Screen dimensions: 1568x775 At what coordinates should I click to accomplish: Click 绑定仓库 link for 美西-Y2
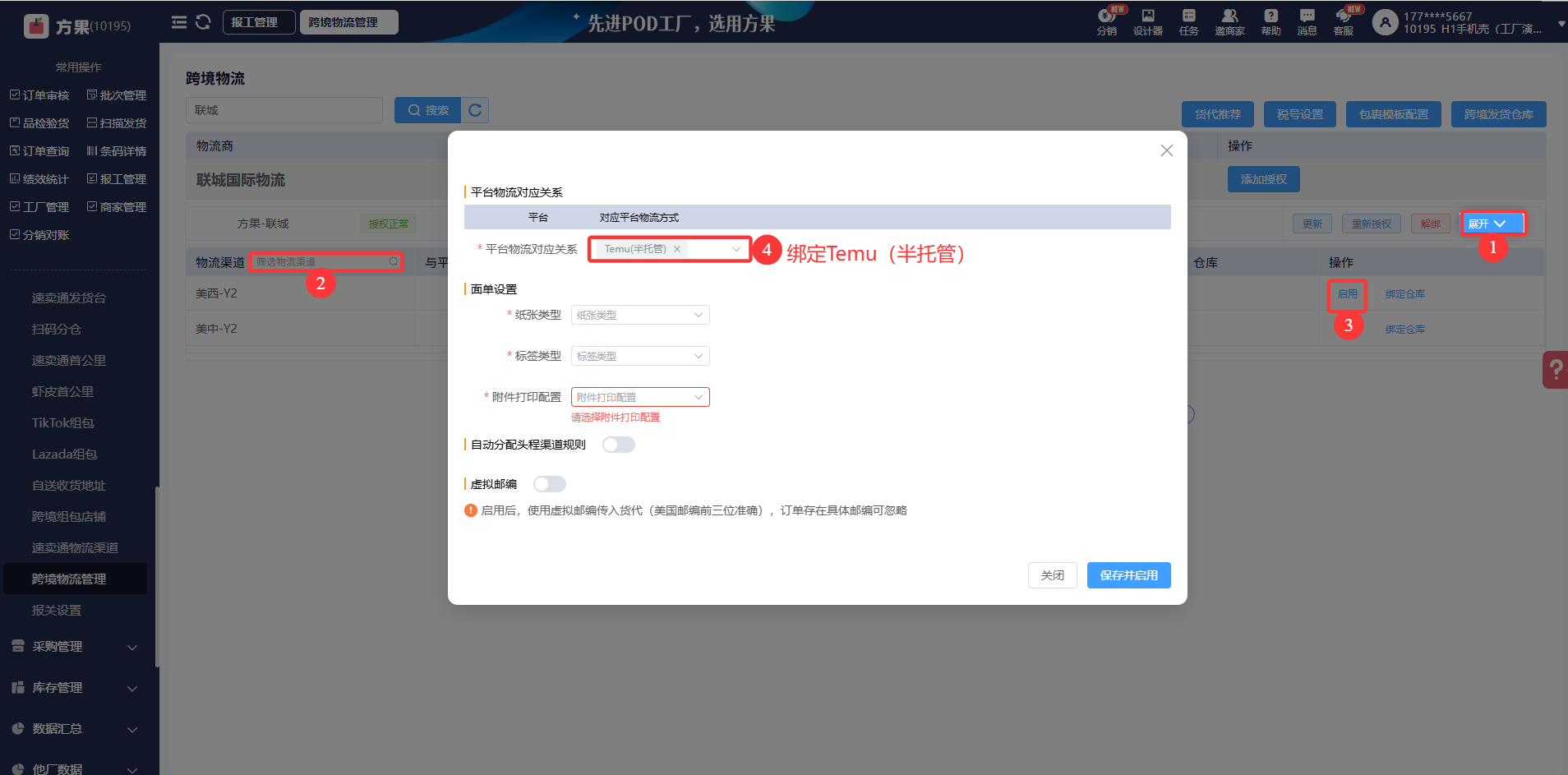coord(1405,294)
